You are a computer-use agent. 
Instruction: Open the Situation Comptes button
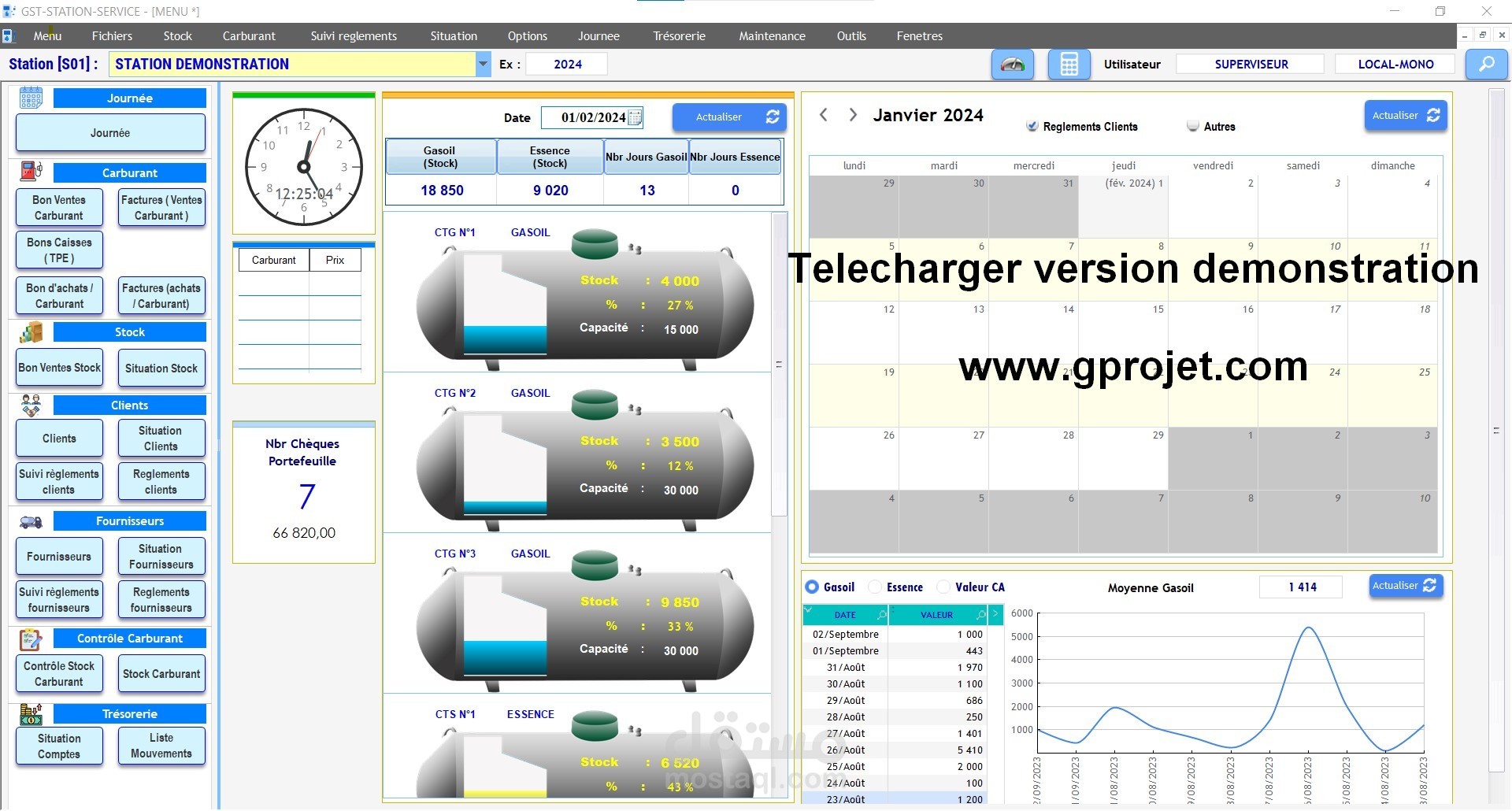pyautogui.click(x=59, y=746)
